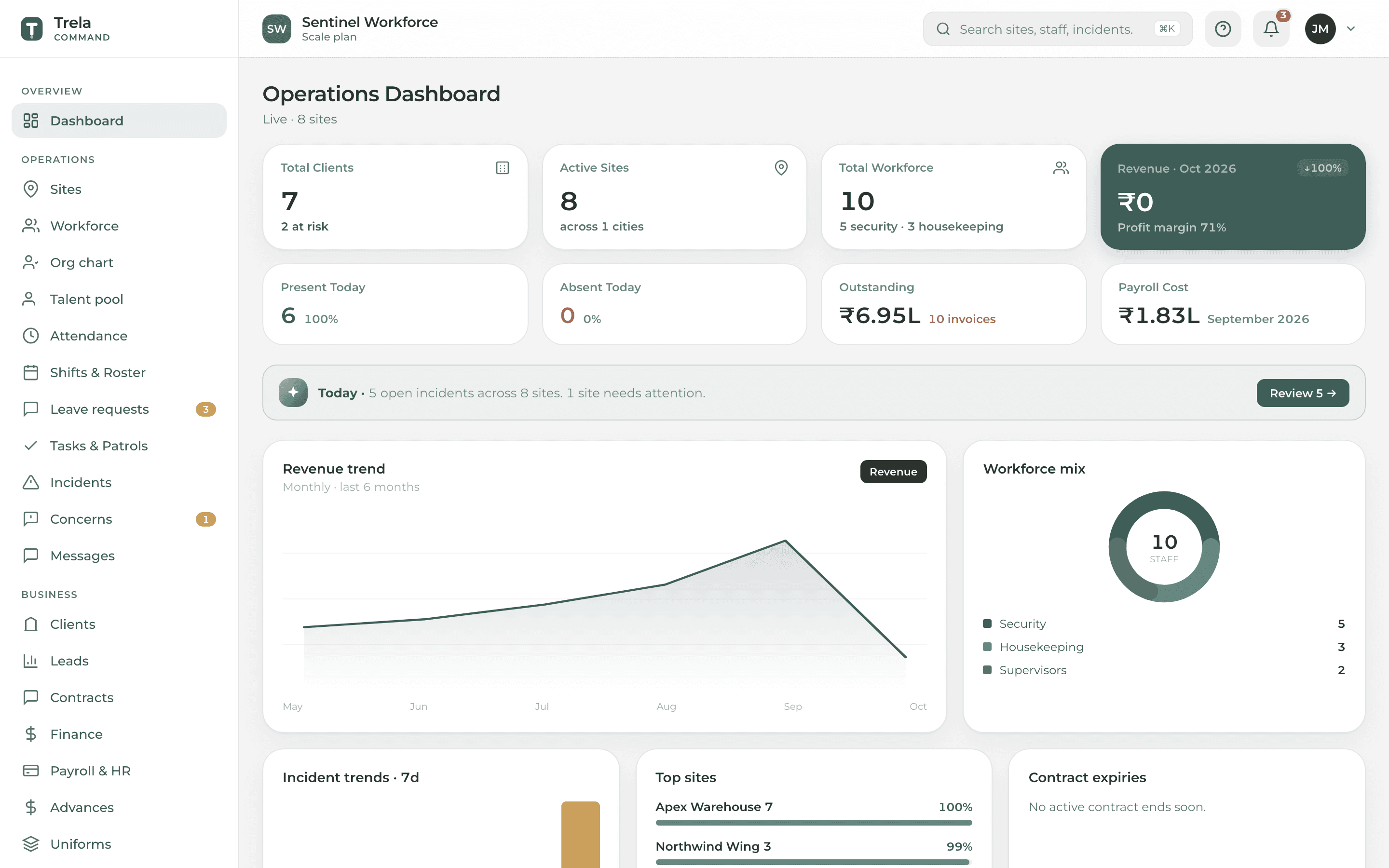The image size is (1389, 868).
Task: Click the Shifts & Roster calendar icon
Action: click(x=31, y=373)
